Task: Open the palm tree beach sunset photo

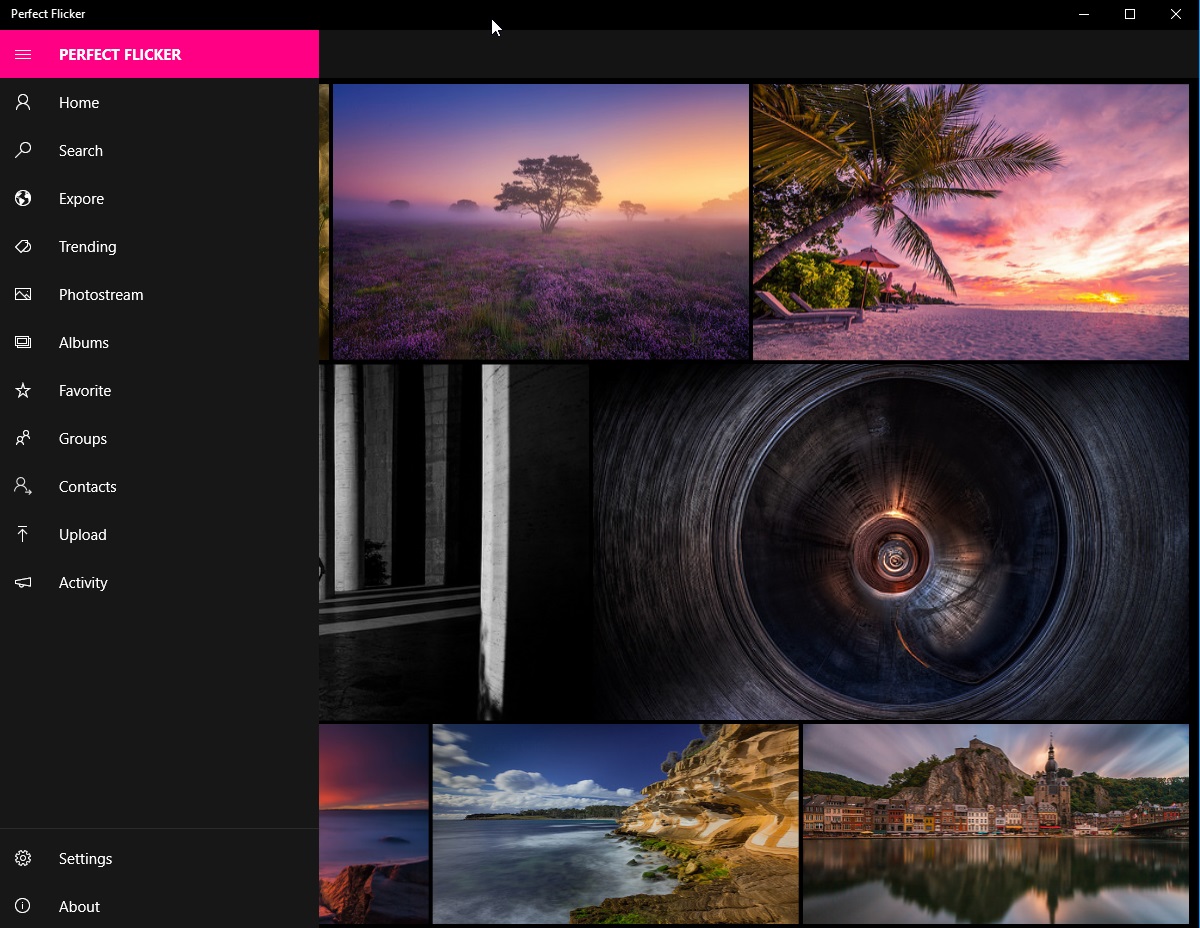Action: pos(970,221)
